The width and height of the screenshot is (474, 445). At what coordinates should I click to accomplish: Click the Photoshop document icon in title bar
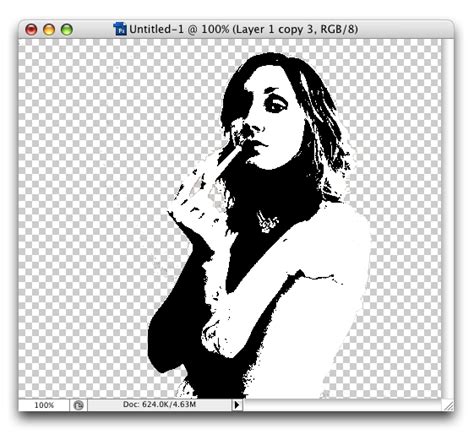click(120, 29)
